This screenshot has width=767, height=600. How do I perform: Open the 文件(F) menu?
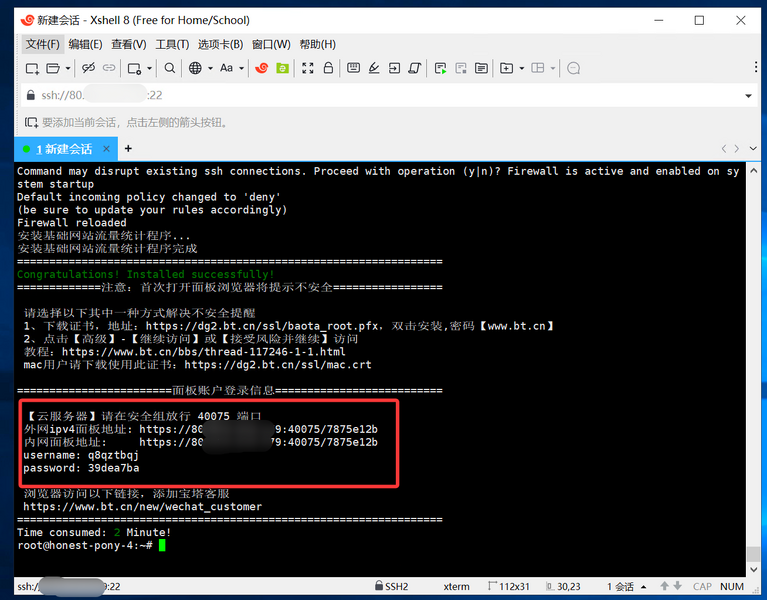[x=42, y=44]
